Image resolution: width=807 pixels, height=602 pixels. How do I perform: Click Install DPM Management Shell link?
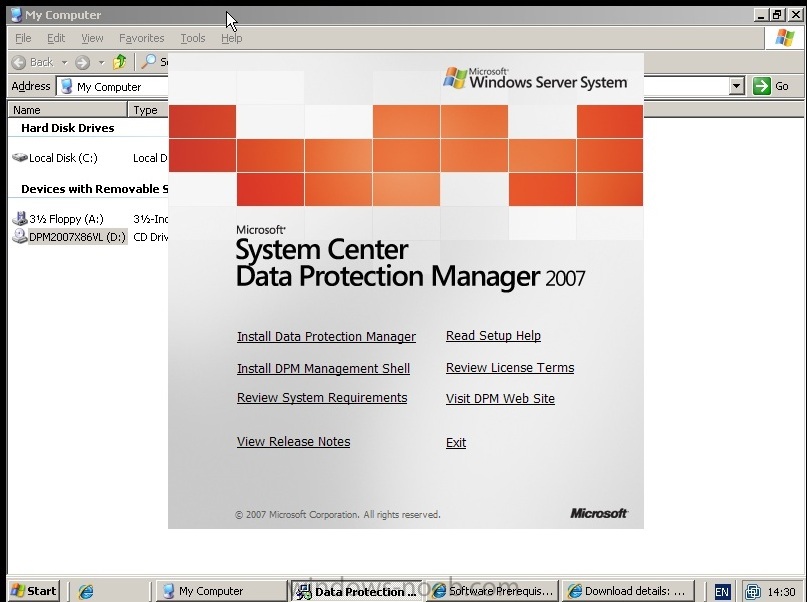323,368
